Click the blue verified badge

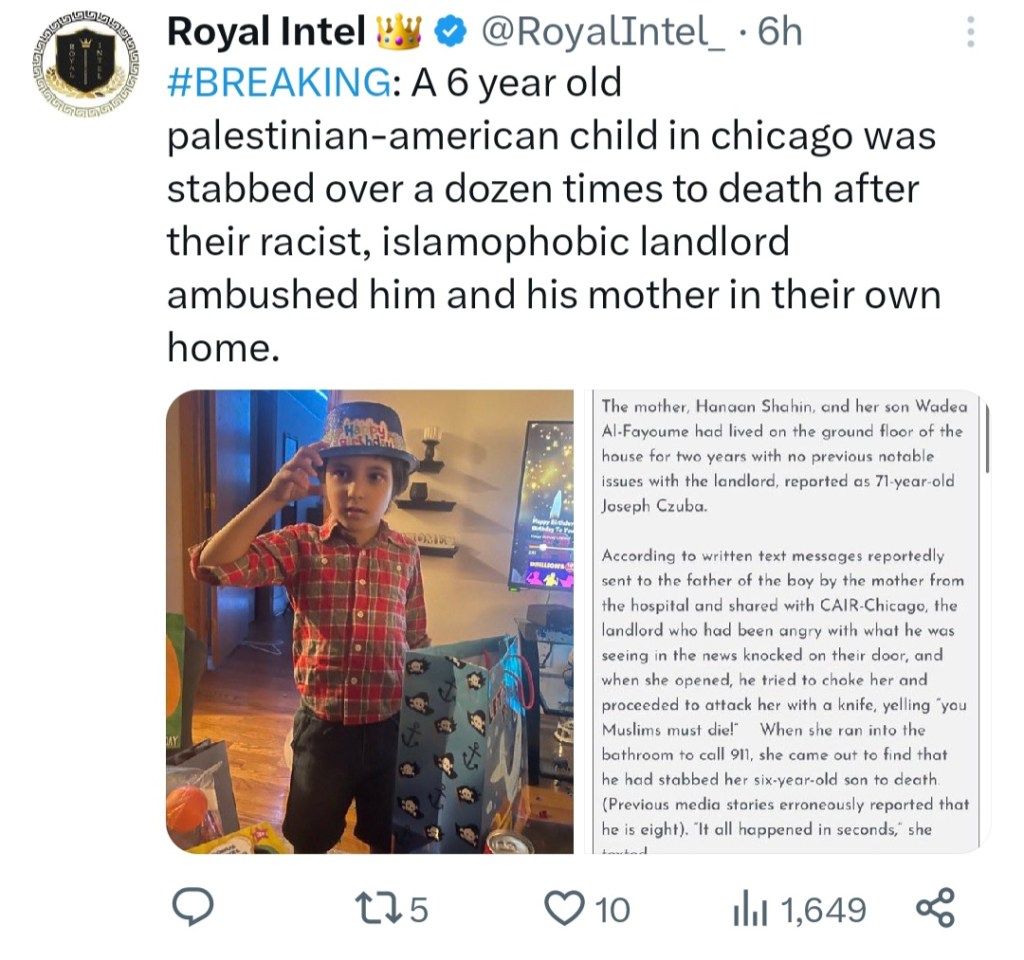tap(453, 33)
